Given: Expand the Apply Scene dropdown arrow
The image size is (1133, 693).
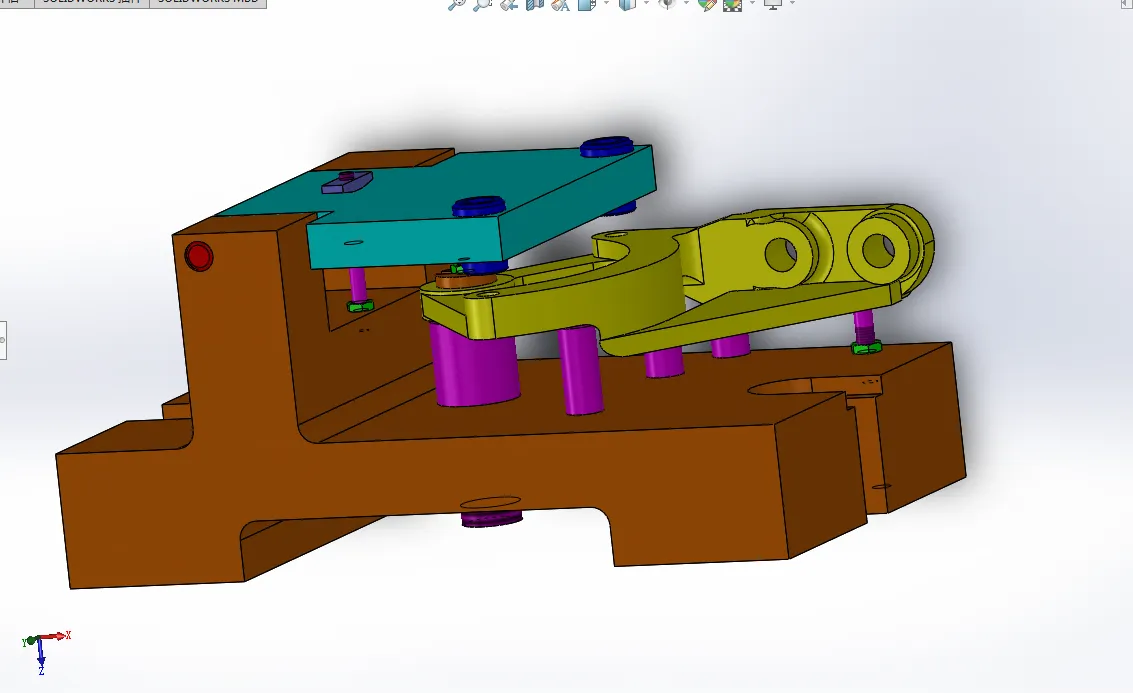Looking at the screenshot, I should 752,4.
